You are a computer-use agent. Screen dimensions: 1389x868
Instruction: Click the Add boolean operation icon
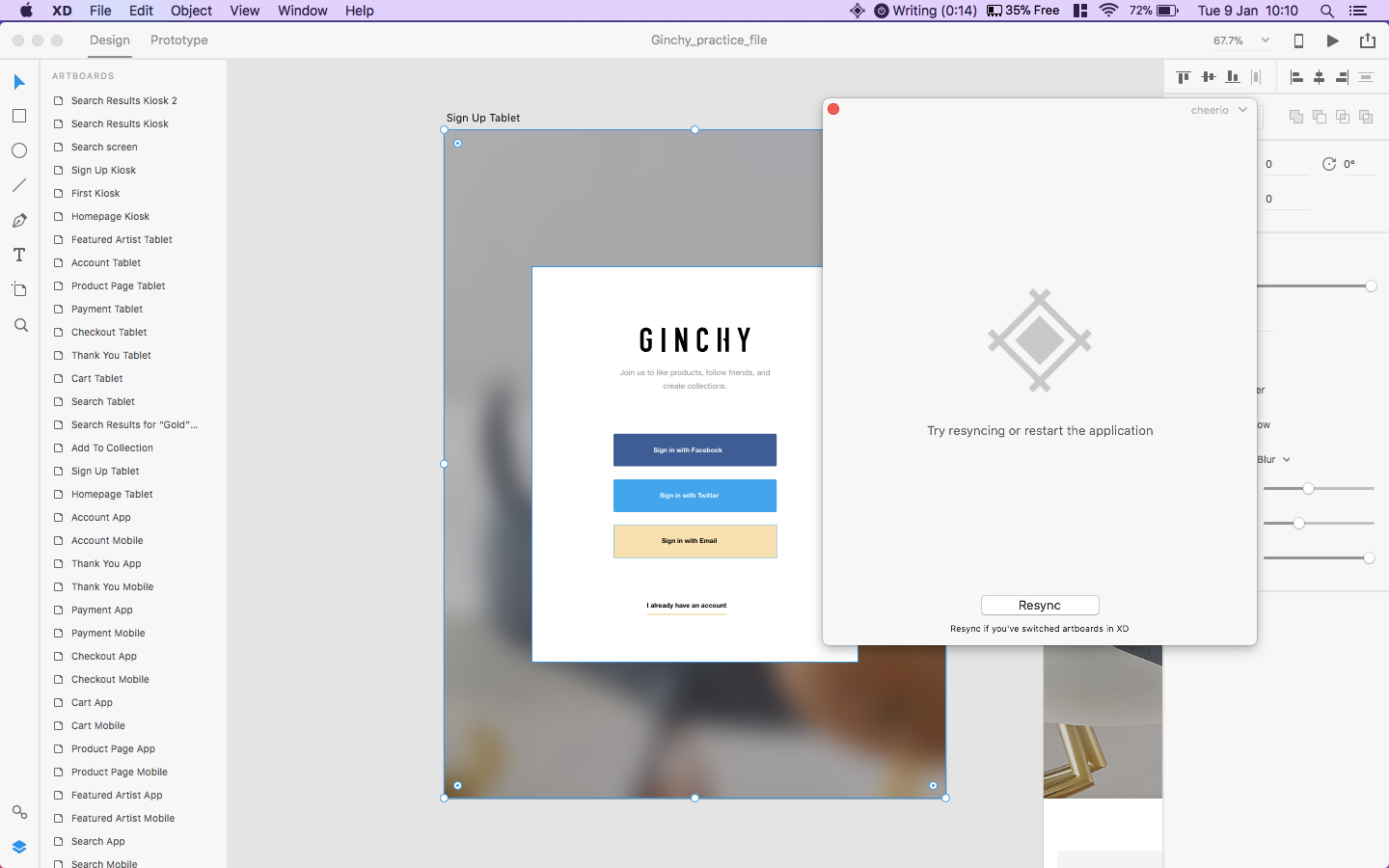(1296, 117)
